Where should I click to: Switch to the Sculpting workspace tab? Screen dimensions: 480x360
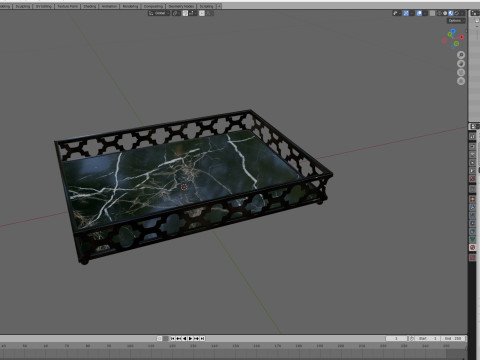click(x=23, y=6)
